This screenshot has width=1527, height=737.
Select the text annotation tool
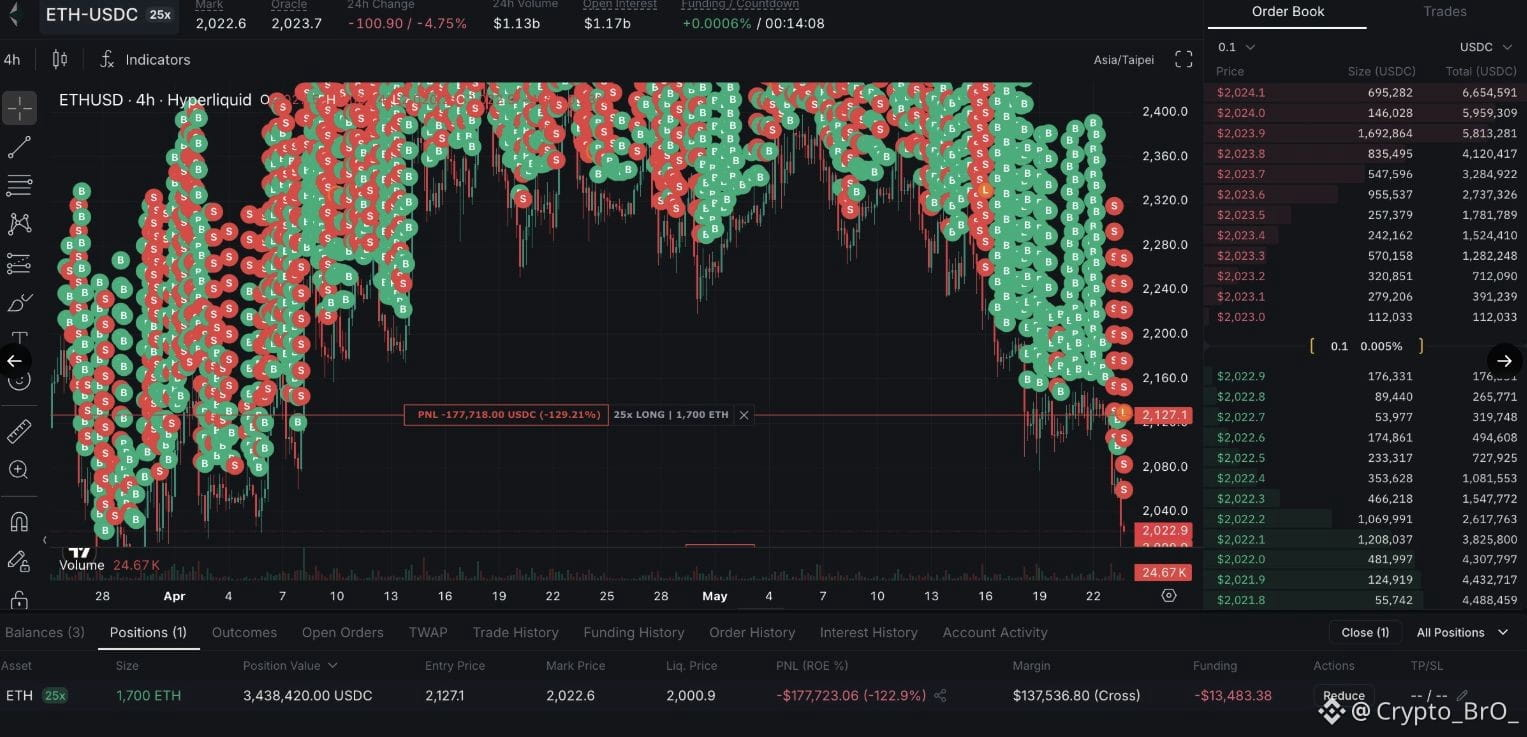pyautogui.click(x=19, y=338)
